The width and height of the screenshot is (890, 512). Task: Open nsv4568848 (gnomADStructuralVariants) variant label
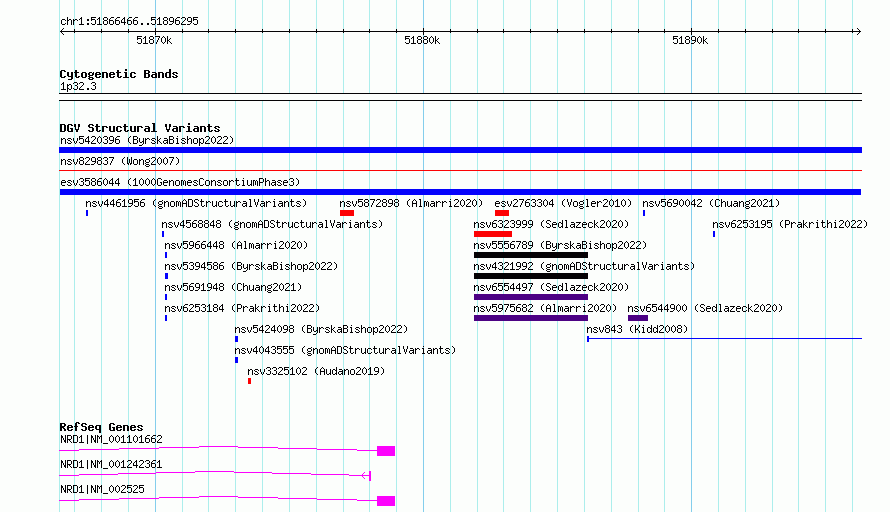tap(272, 224)
